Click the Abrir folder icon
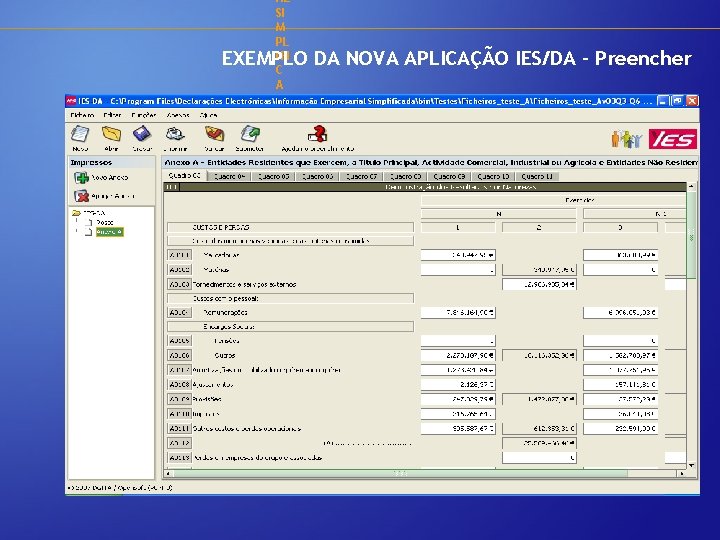The image size is (720, 540). pyautogui.click(x=111, y=134)
